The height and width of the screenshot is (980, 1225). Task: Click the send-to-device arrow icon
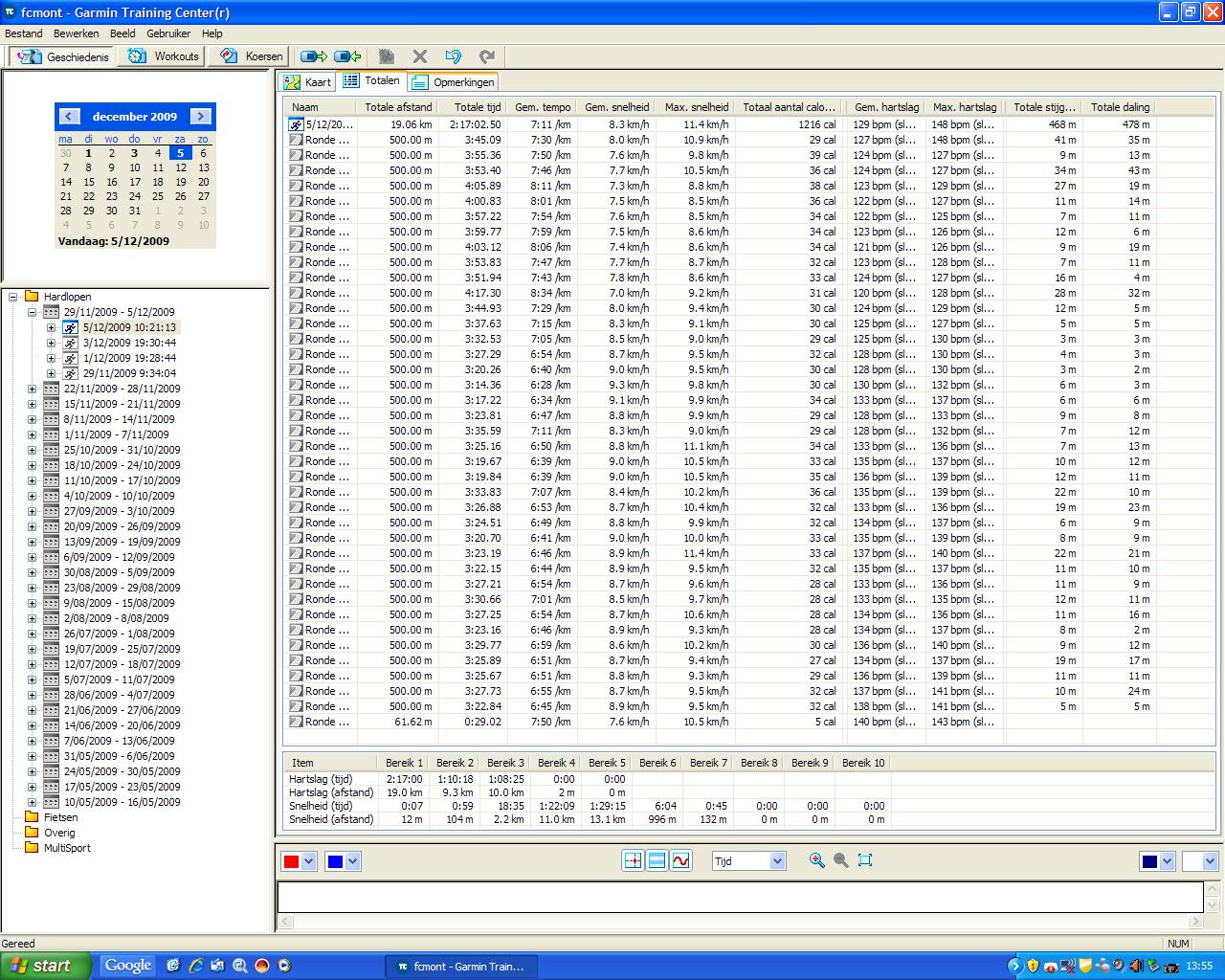(x=313, y=56)
